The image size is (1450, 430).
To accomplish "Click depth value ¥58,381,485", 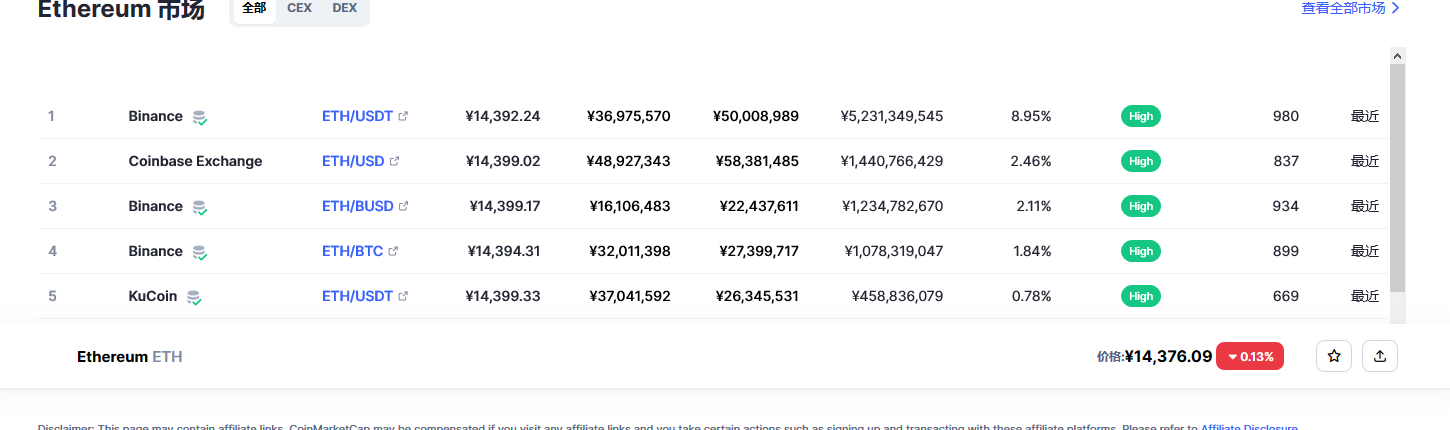I will pos(757,161).
